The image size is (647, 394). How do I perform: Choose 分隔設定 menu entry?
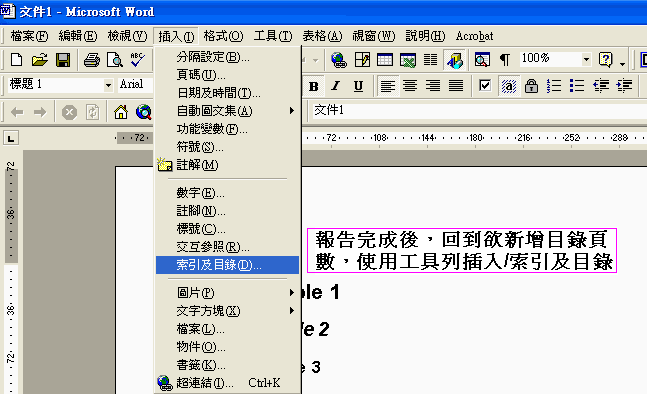point(227,57)
